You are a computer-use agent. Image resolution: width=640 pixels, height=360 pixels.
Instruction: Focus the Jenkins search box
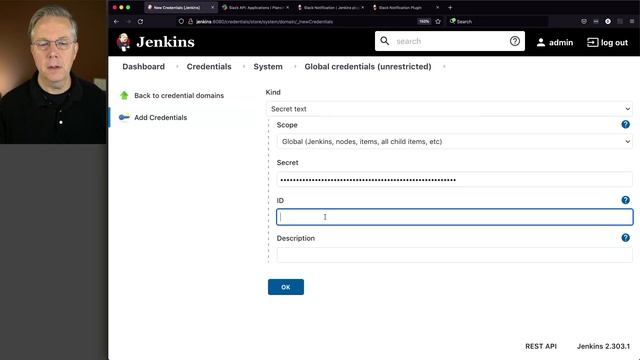[449, 41]
